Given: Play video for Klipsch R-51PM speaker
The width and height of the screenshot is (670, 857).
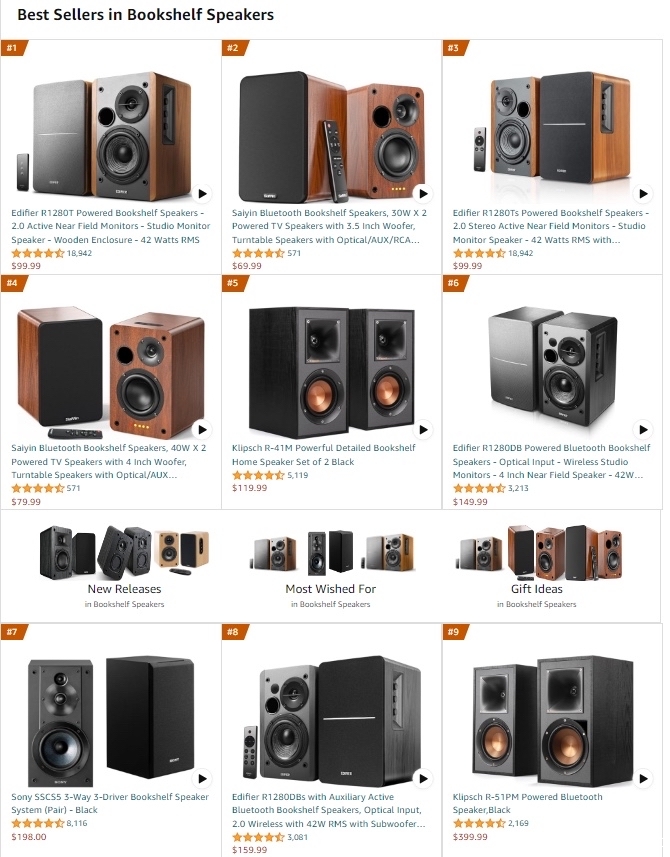Looking at the screenshot, I should tap(643, 778).
